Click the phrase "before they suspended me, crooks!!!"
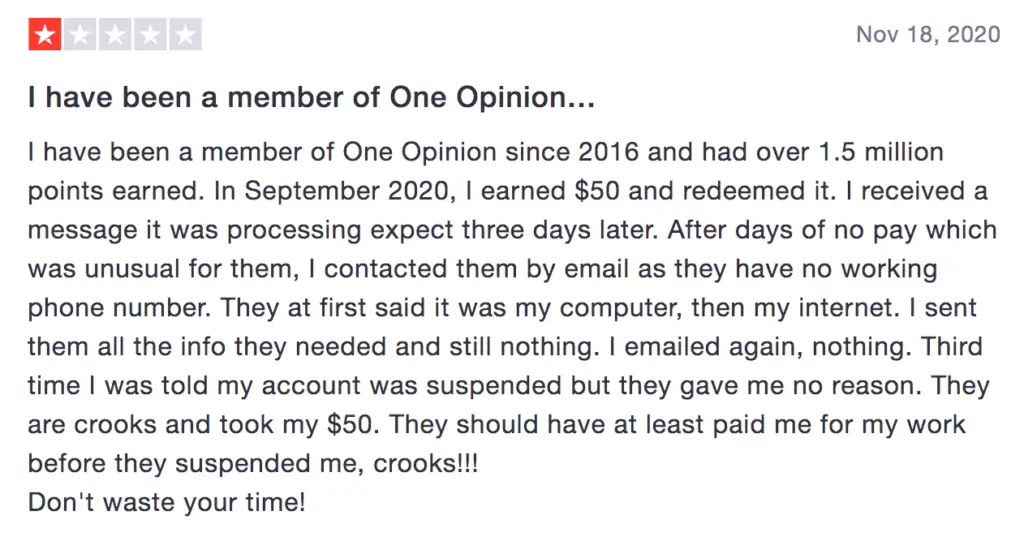The width and height of the screenshot is (1024, 537). [x=253, y=464]
